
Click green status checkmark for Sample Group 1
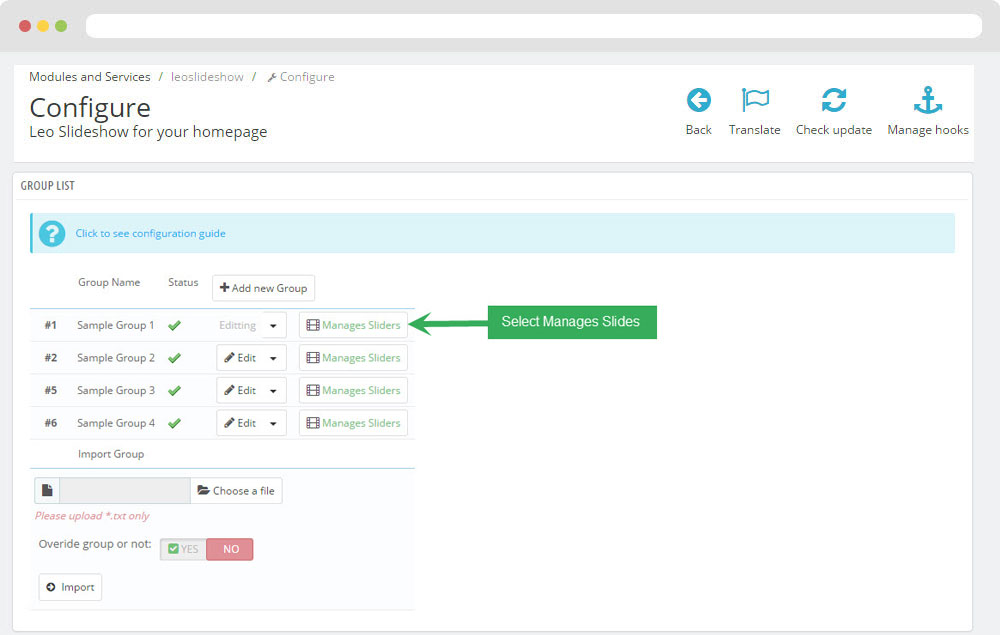click(174, 325)
